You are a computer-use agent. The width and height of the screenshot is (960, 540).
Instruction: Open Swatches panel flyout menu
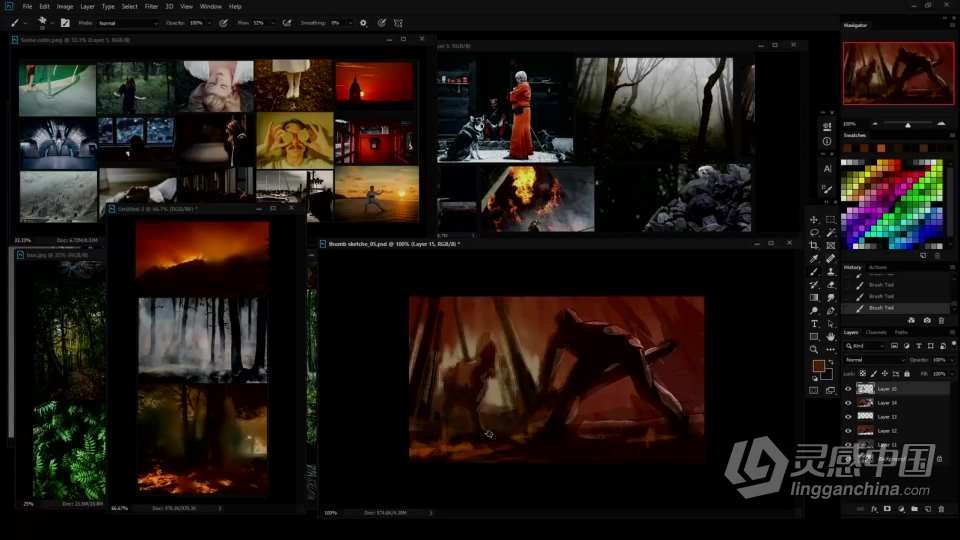point(952,135)
